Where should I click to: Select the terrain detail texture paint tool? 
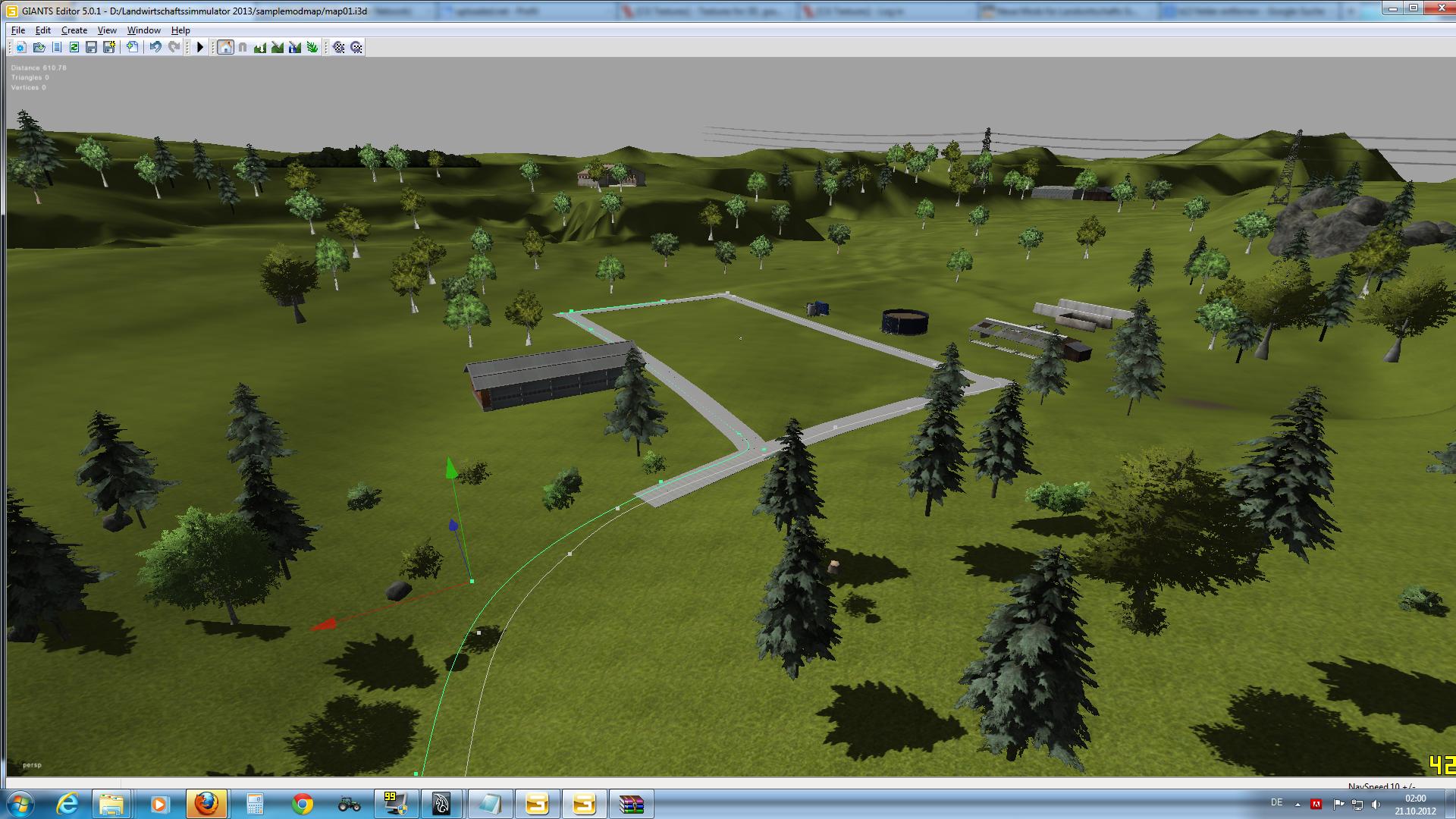point(278,47)
